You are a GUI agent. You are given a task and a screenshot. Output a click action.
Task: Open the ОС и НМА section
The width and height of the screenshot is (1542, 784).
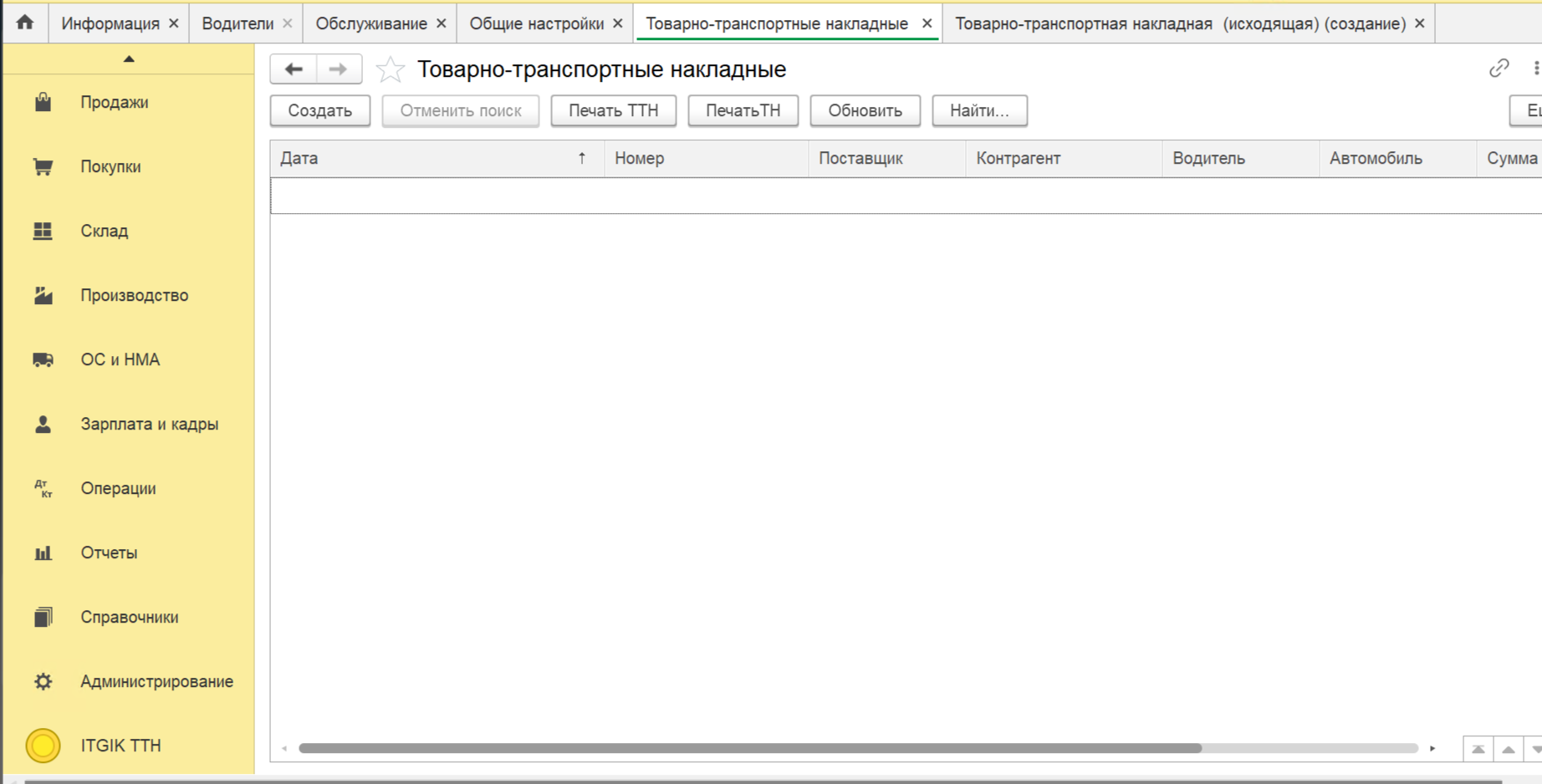click(x=120, y=359)
